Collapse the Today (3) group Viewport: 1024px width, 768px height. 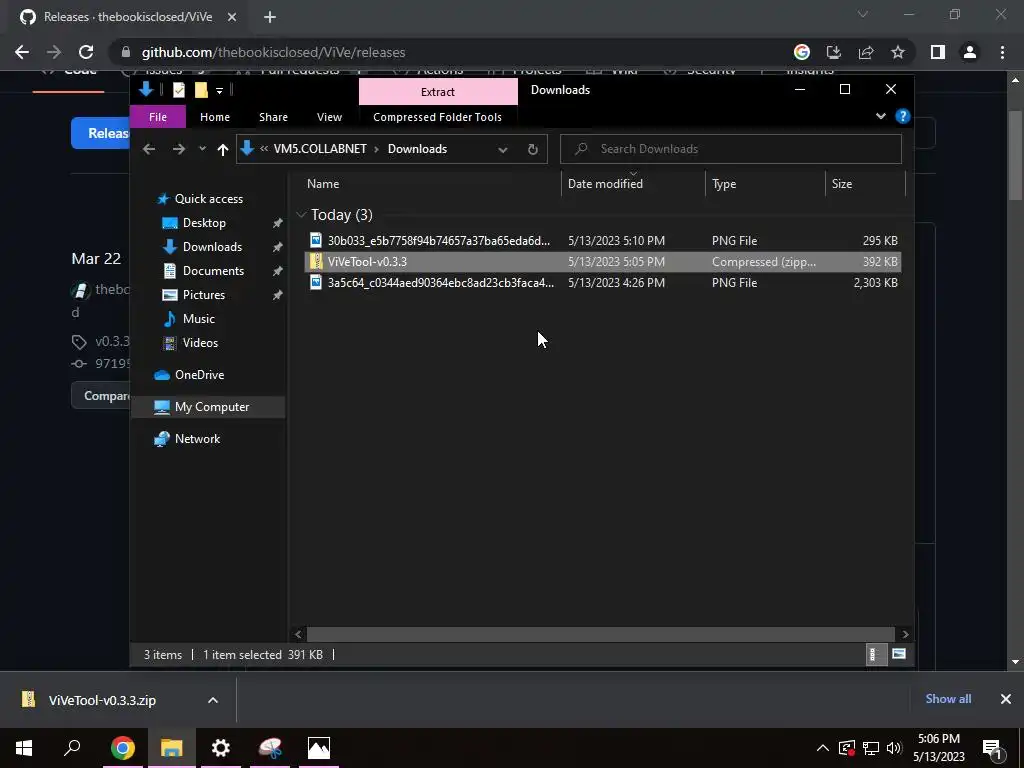click(x=301, y=214)
